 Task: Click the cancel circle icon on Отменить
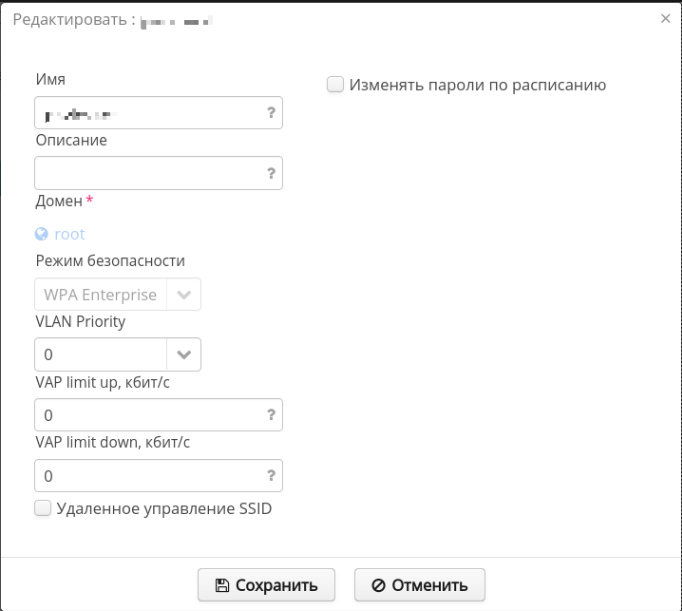click(378, 585)
